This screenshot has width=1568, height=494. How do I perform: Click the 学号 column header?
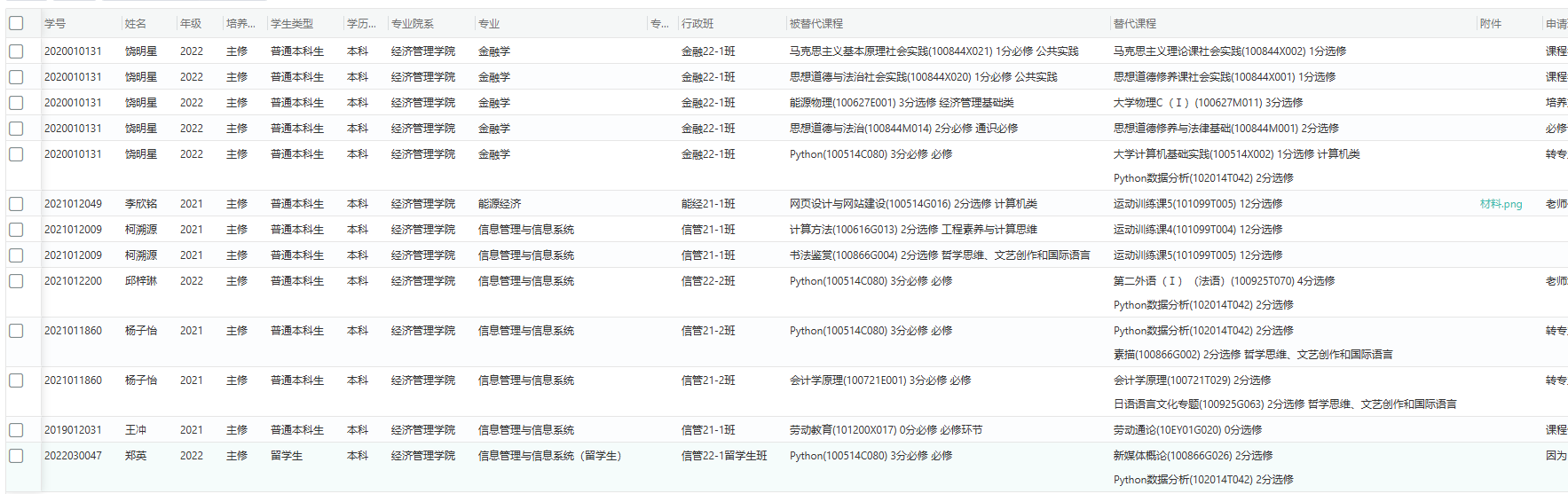[x=55, y=24]
